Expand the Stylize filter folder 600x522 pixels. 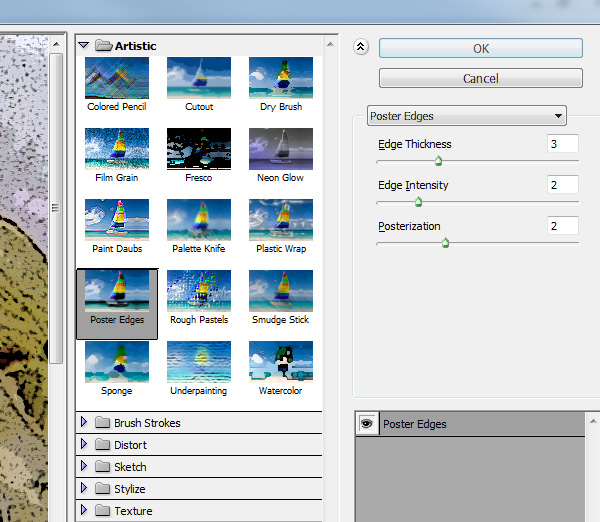[x=84, y=488]
